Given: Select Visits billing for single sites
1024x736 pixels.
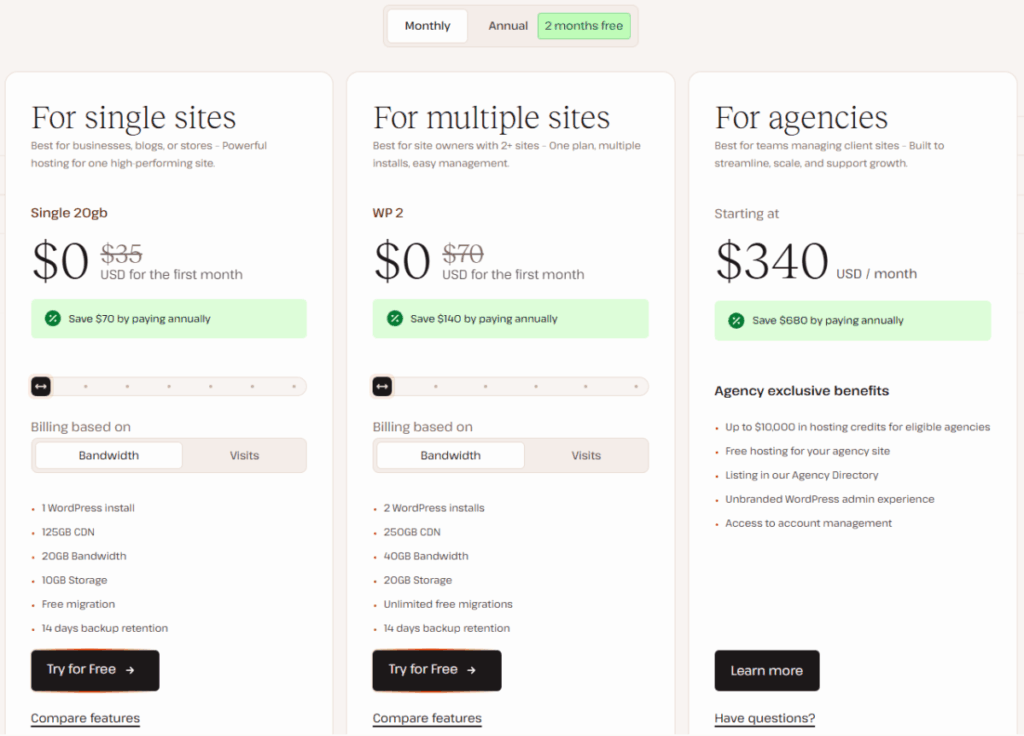Looking at the screenshot, I should pyautogui.click(x=244, y=455).
